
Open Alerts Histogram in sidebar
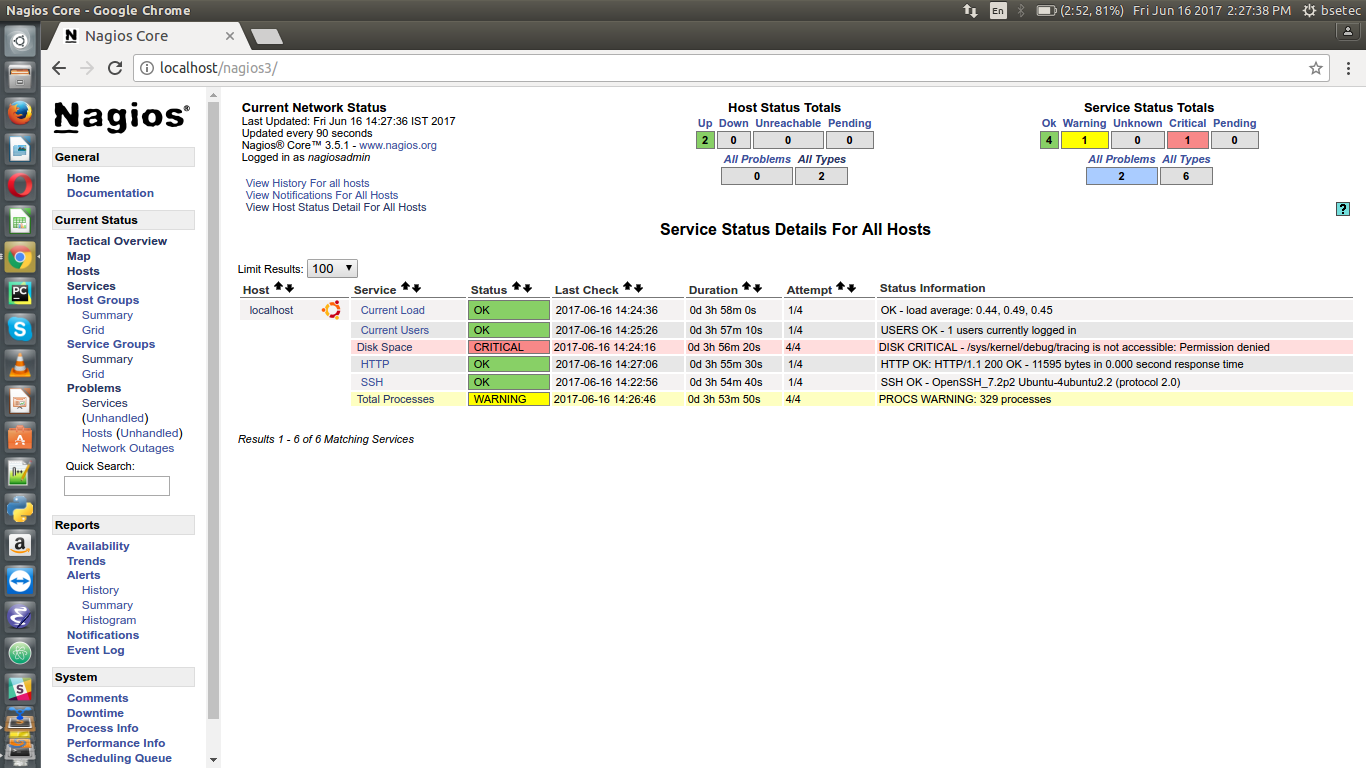(x=109, y=620)
